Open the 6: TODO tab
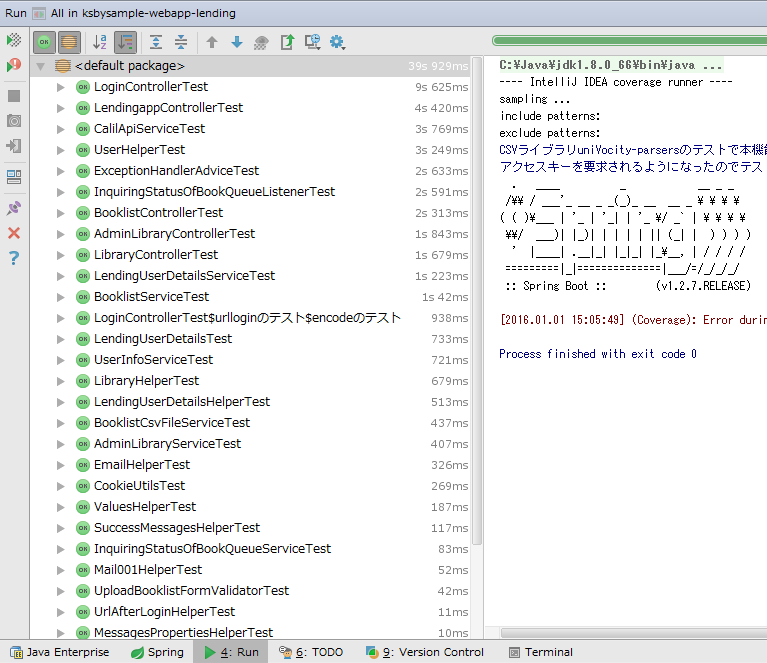Image resolution: width=767 pixels, height=663 pixels. [311, 652]
